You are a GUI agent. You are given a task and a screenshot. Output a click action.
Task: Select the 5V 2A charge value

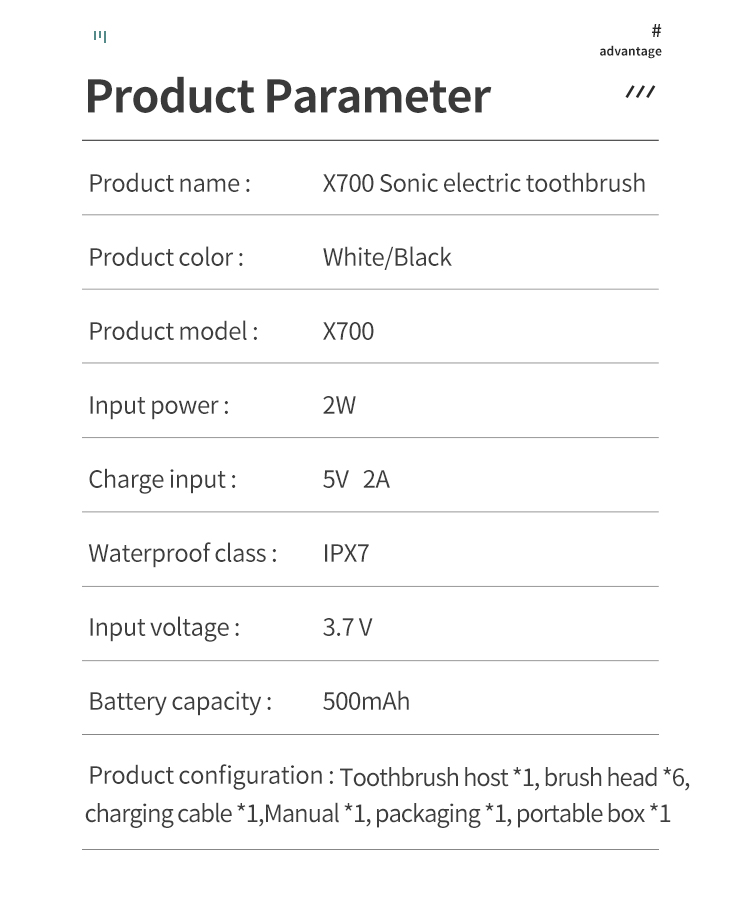(356, 479)
